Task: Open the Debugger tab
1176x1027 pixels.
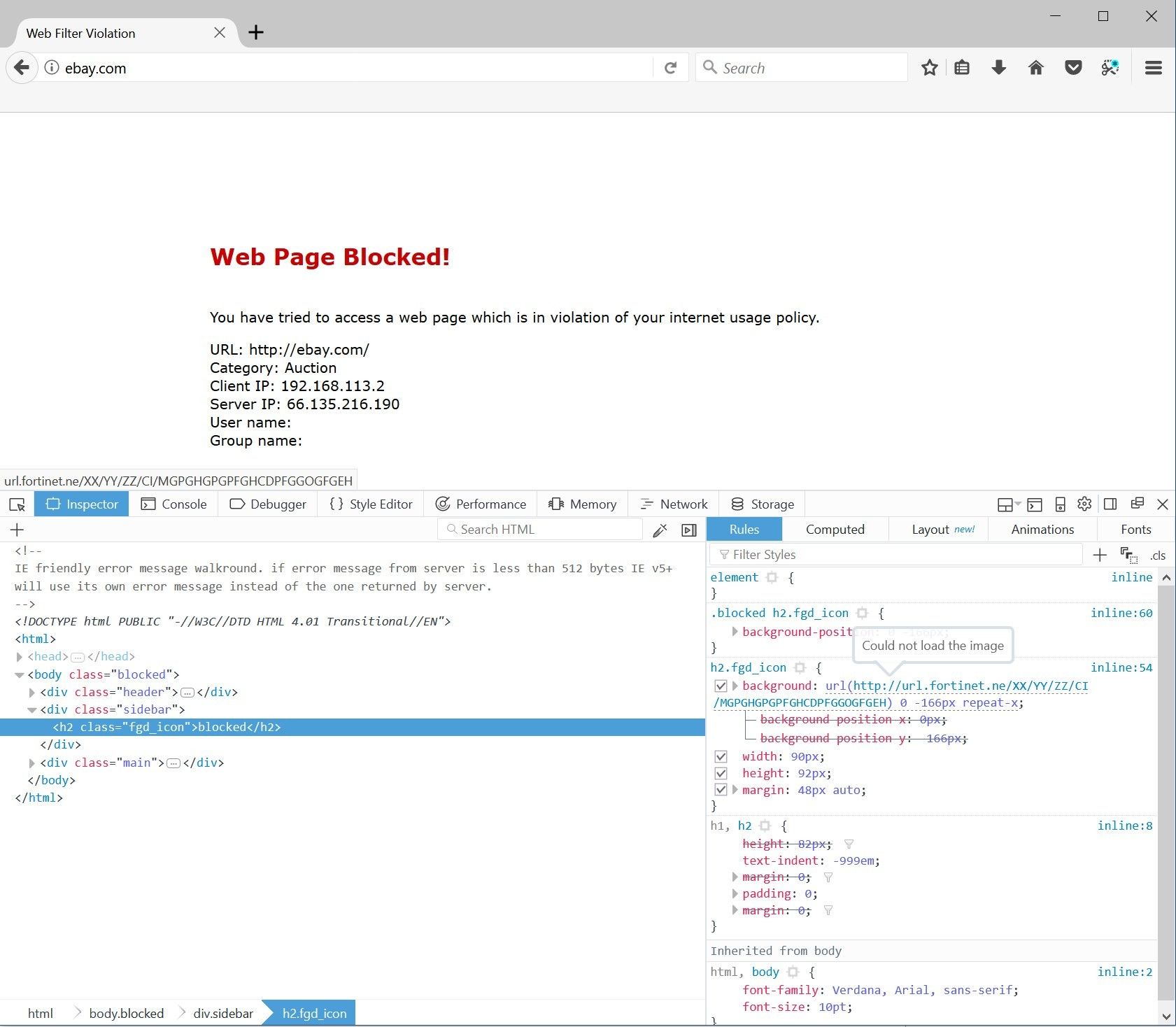Action: point(268,504)
